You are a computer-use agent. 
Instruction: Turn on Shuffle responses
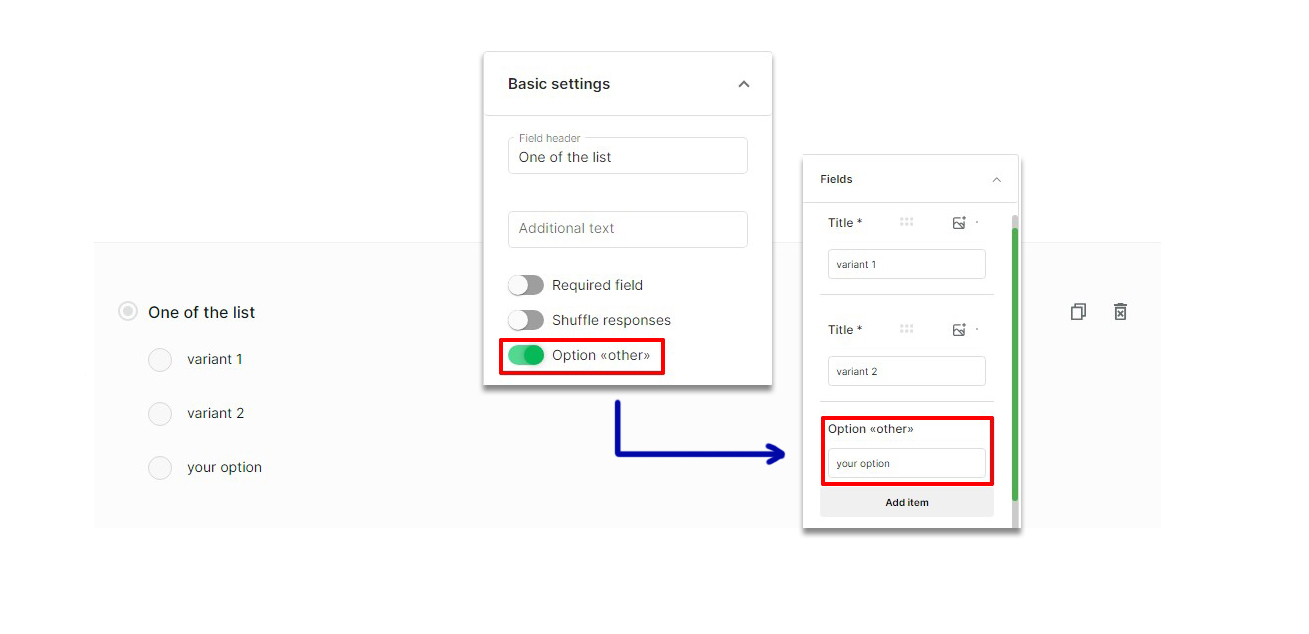pyautogui.click(x=526, y=320)
